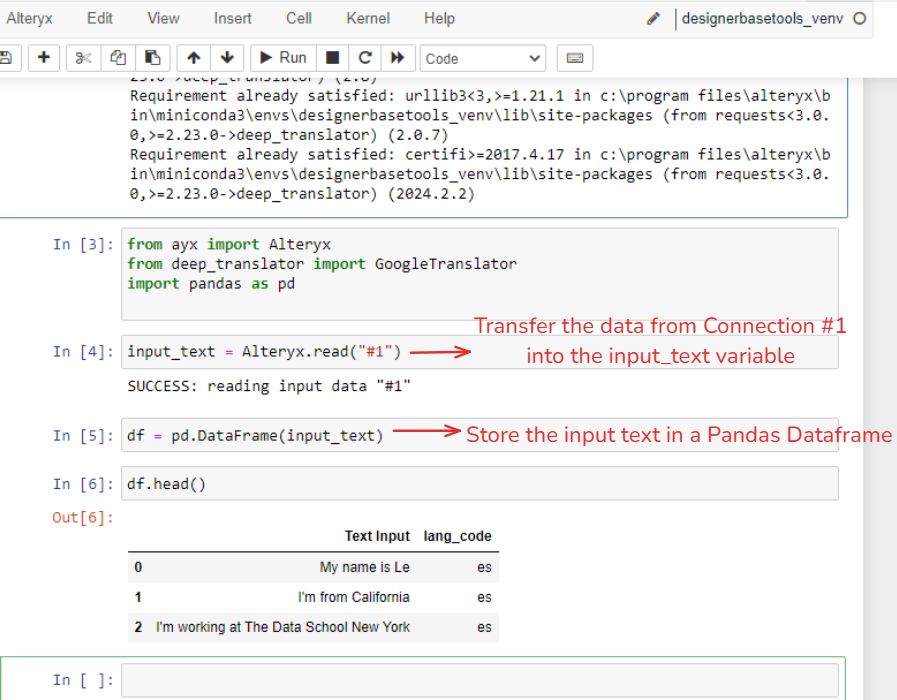Open the command palette keyboard icon
Viewport: 897px width, 700px height.
(x=575, y=58)
